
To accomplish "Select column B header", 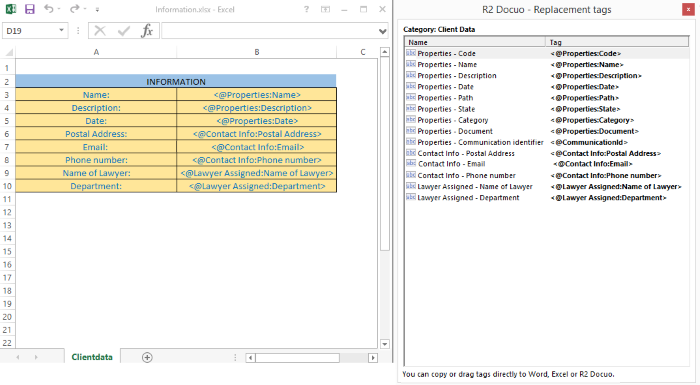I will point(257,52).
